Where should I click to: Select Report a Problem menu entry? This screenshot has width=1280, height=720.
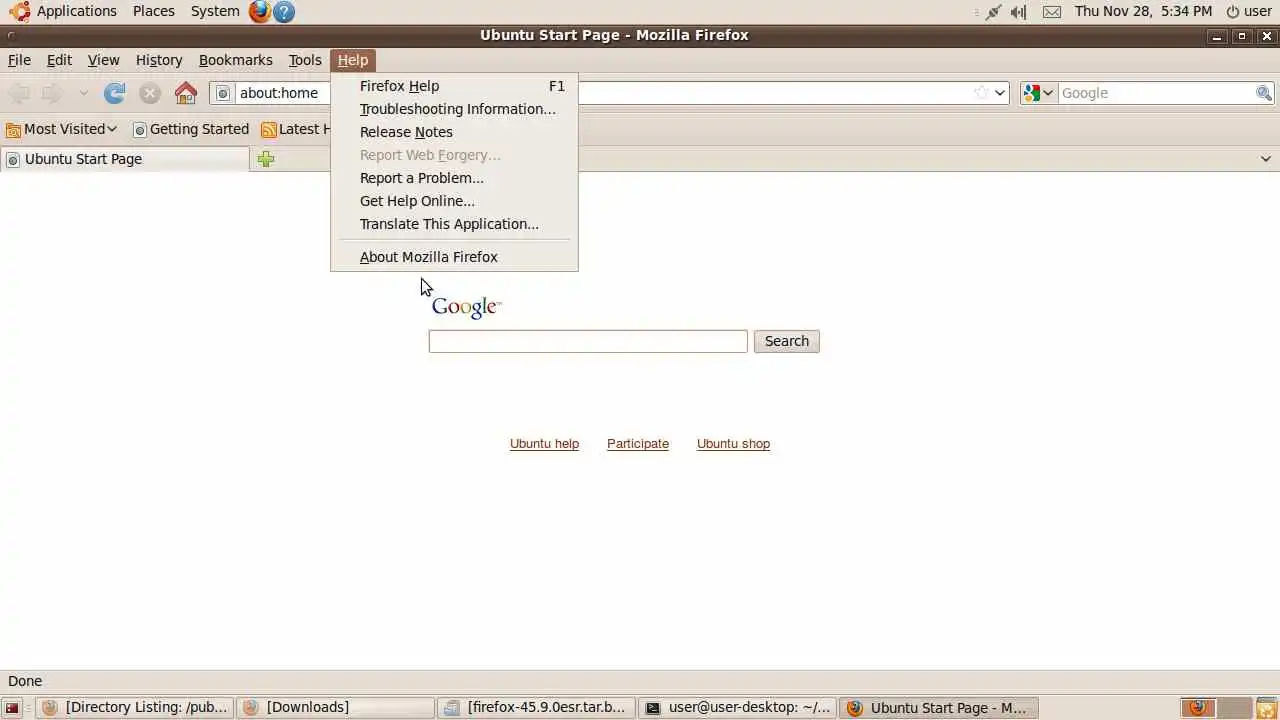pos(454,178)
